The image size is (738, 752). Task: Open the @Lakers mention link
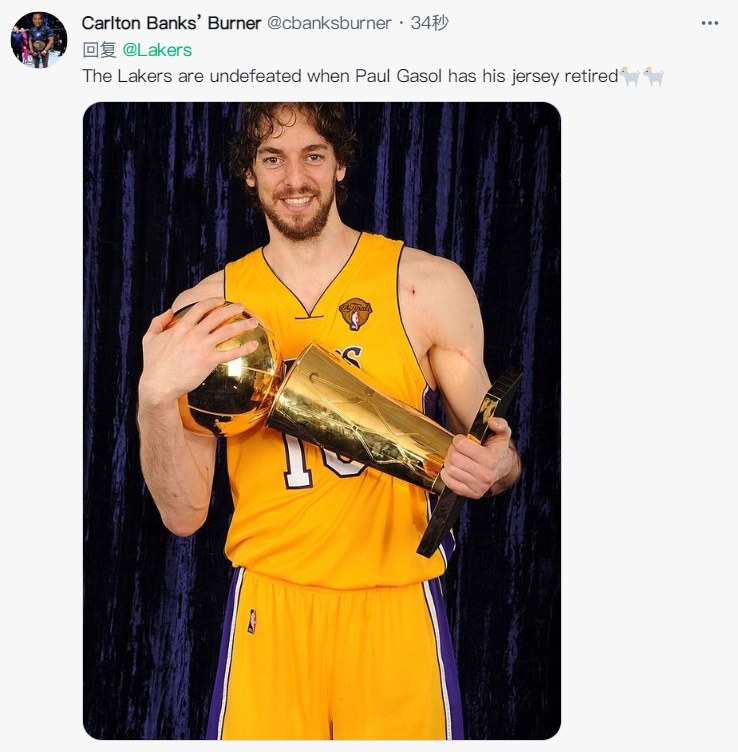coord(157,50)
